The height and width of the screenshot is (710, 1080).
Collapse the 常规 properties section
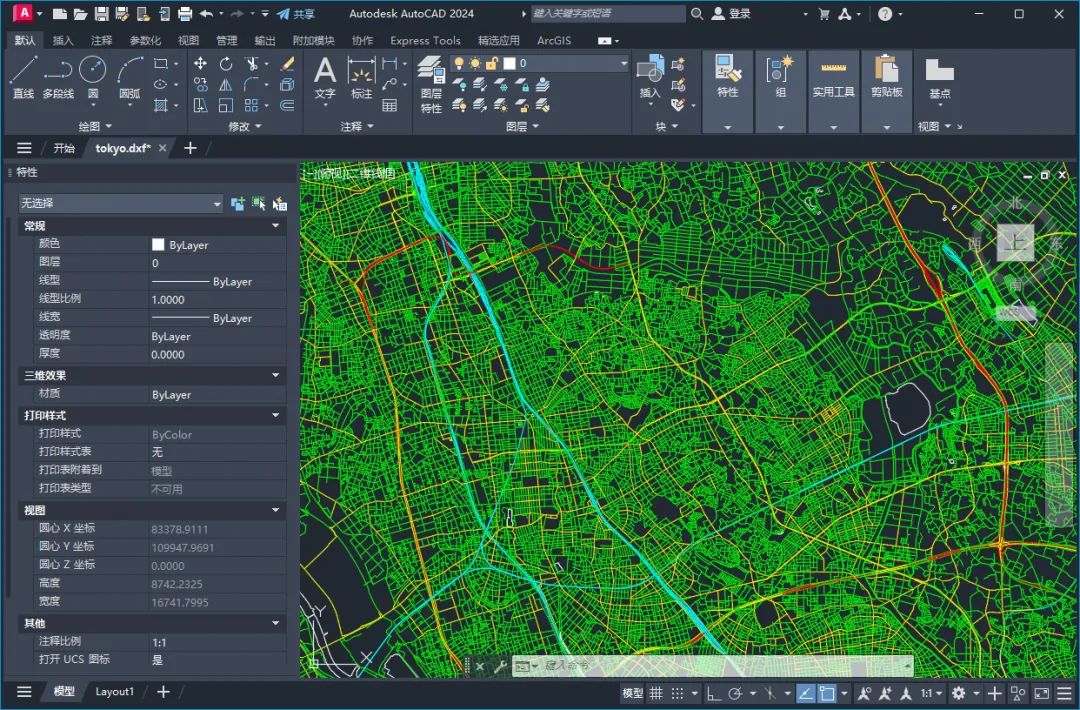[x=276, y=226]
